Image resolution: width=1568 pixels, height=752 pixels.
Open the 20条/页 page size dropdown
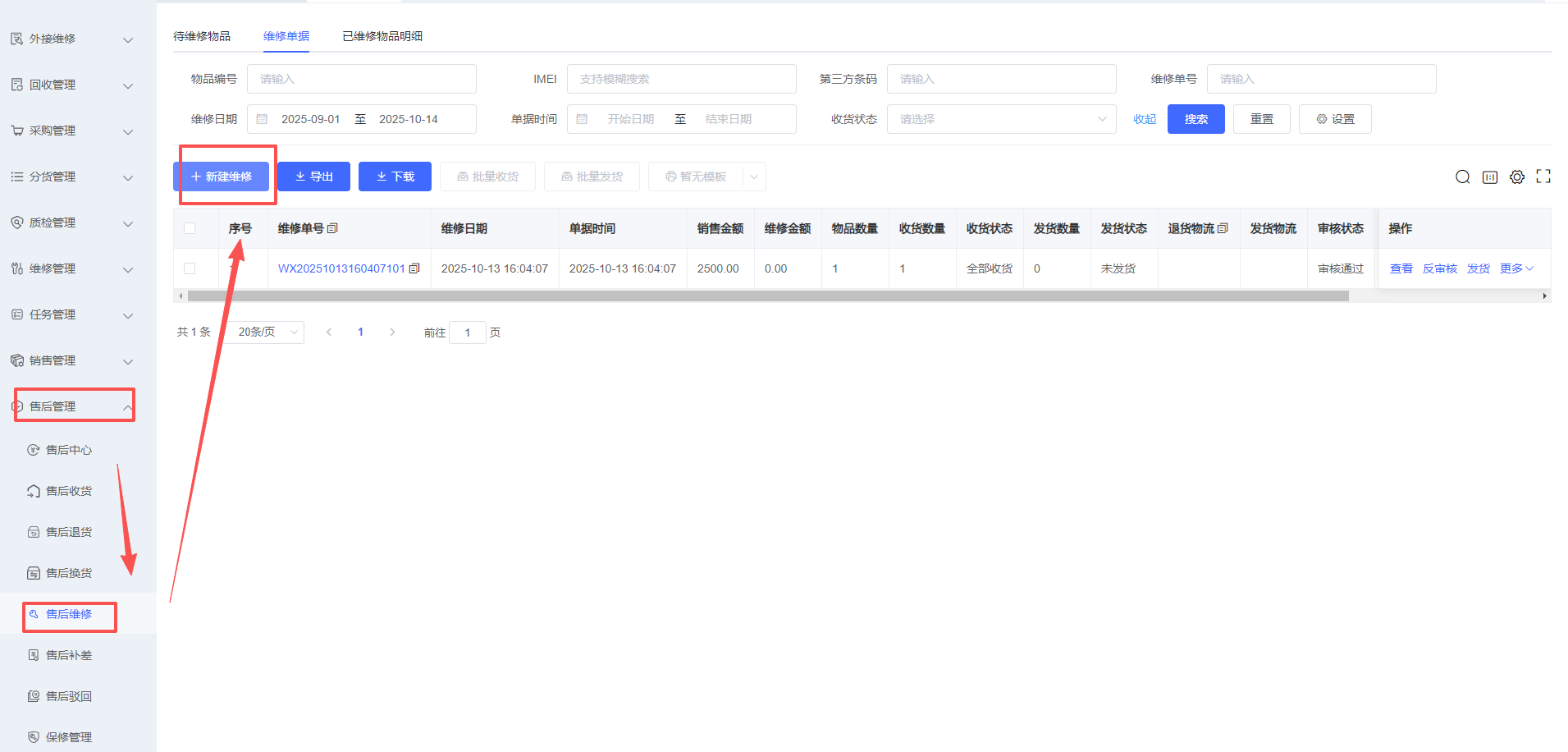click(x=266, y=332)
